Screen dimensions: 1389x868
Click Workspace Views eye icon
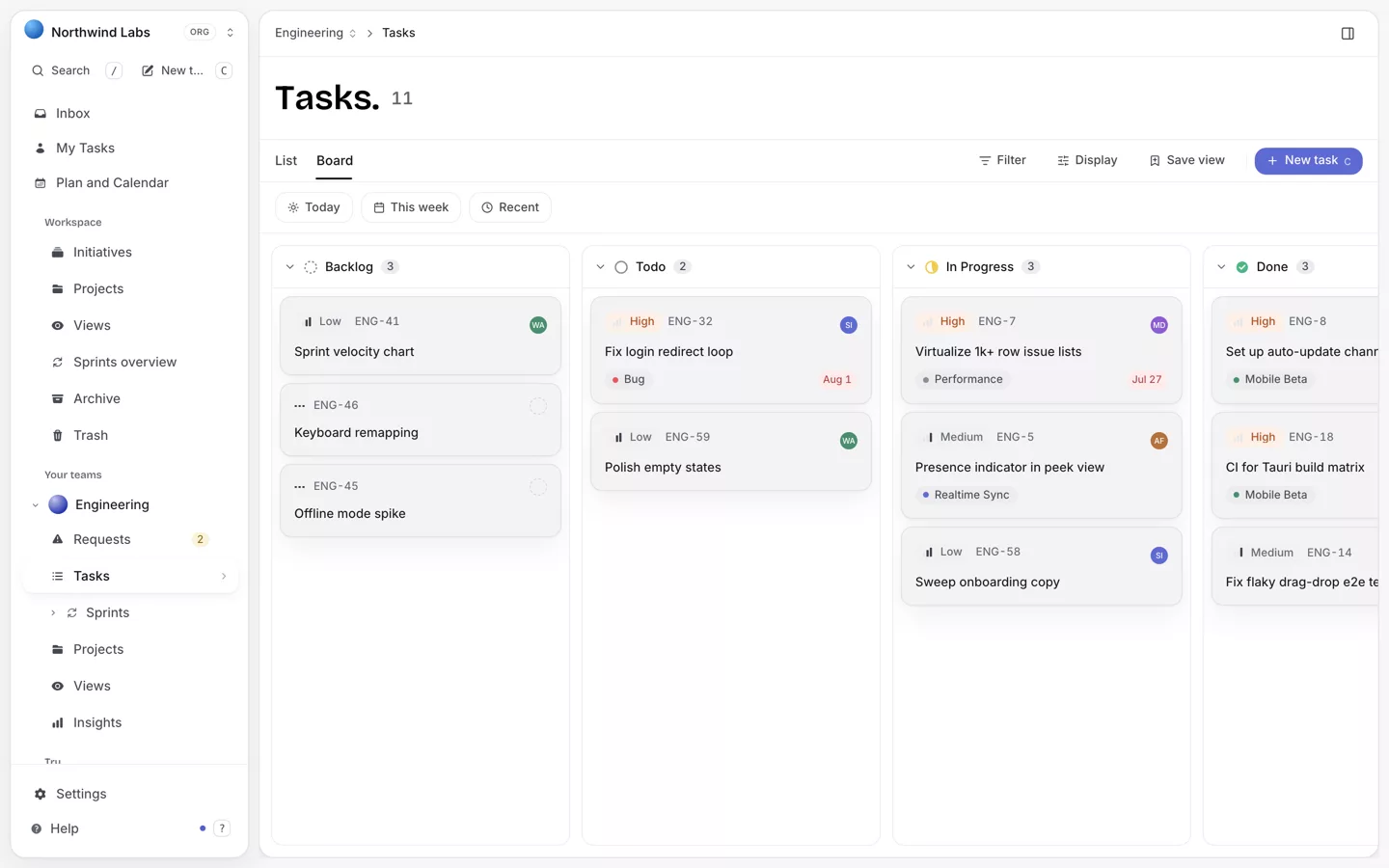coord(58,326)
